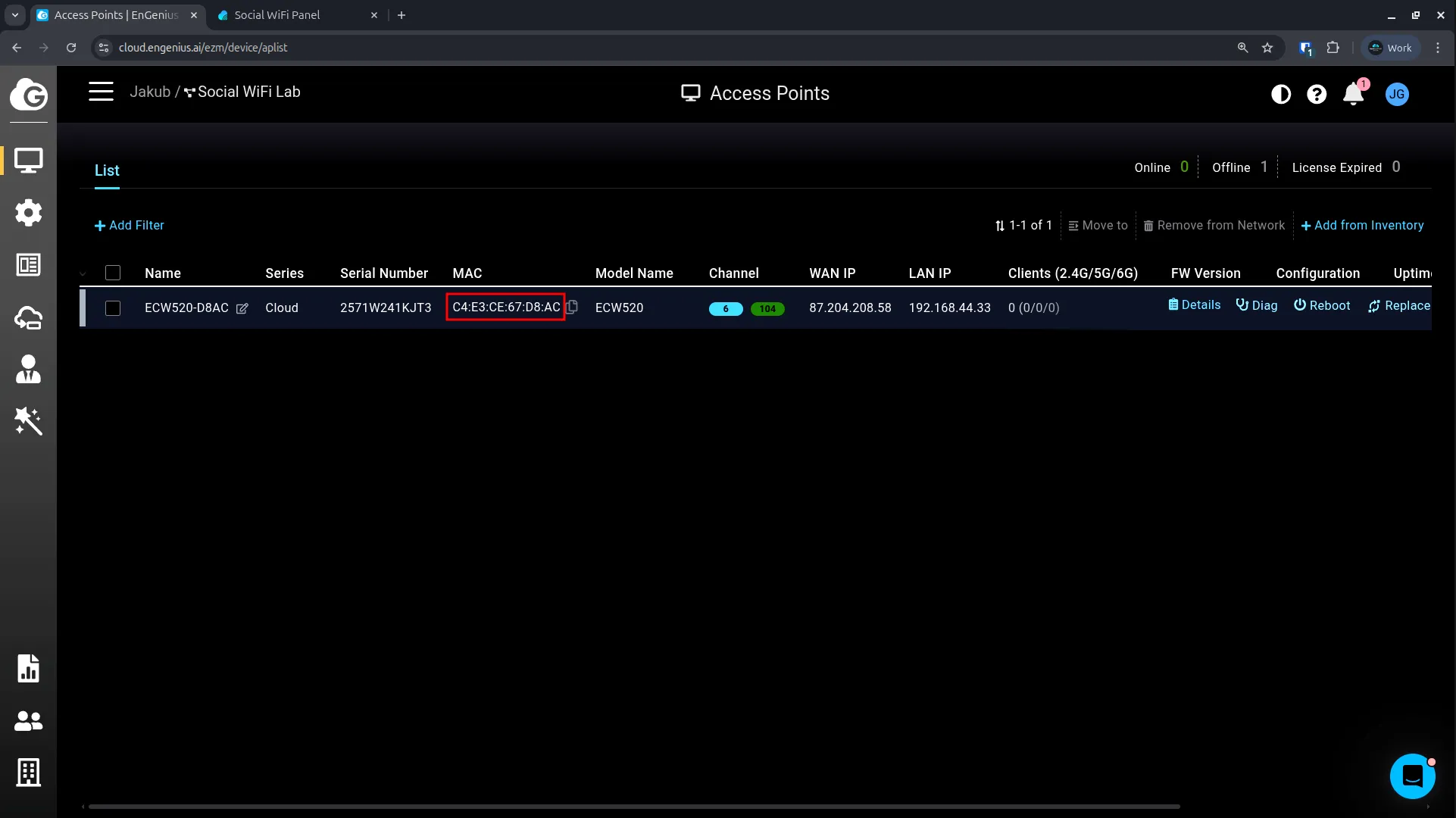Viewport: 1456px width, 818px height.
Task: Click the copy MAC address icon
Action: 573,307
